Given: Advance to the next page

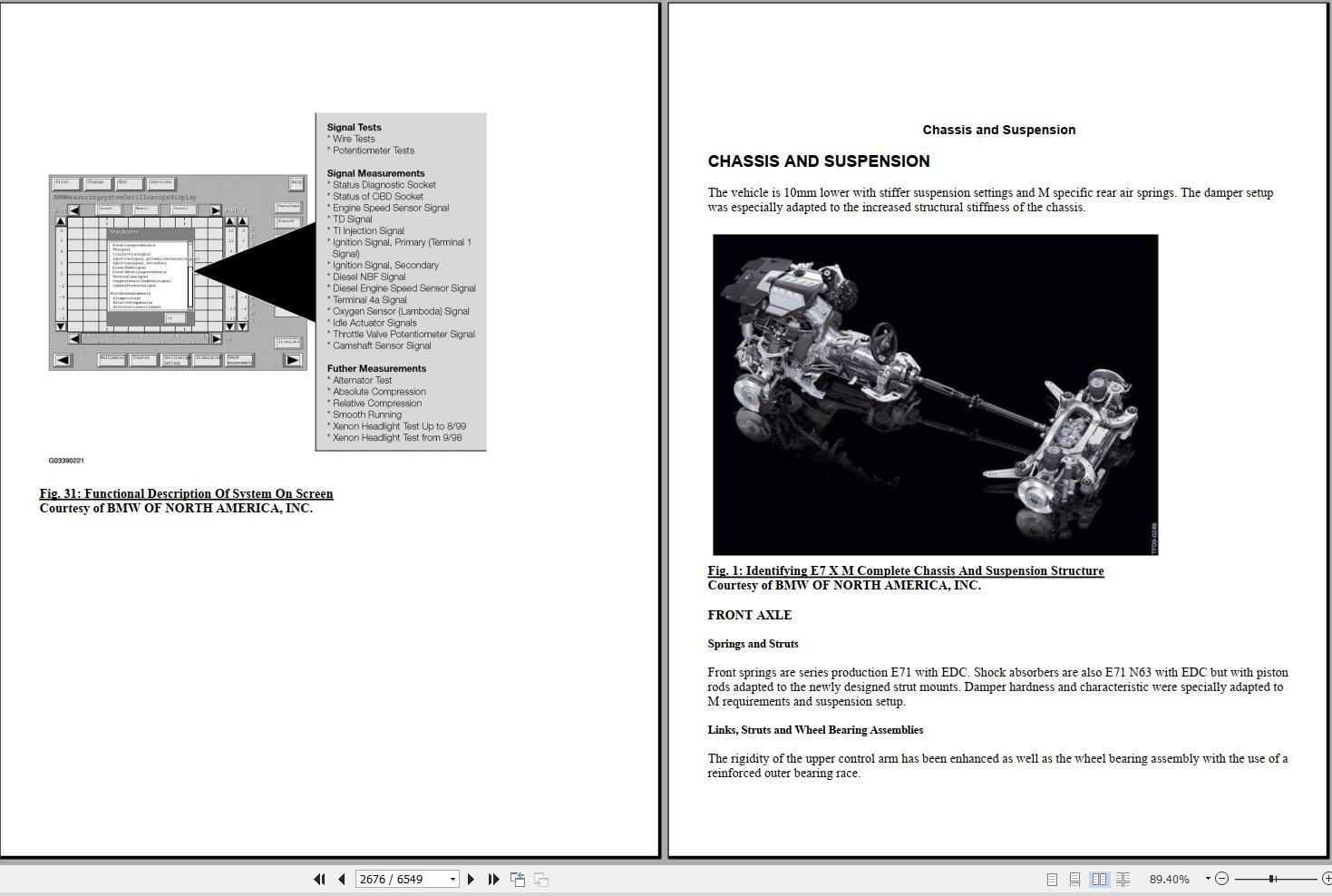Looking at the screenshot, I should tap(471, 879).
